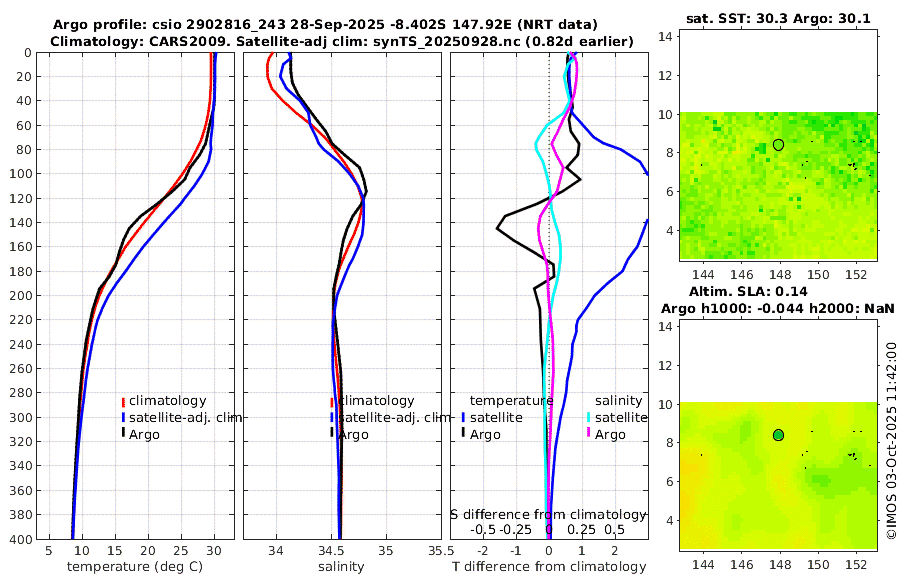Select the Argo profile title text
Screen dimensions: 900x580
point(325,25)
